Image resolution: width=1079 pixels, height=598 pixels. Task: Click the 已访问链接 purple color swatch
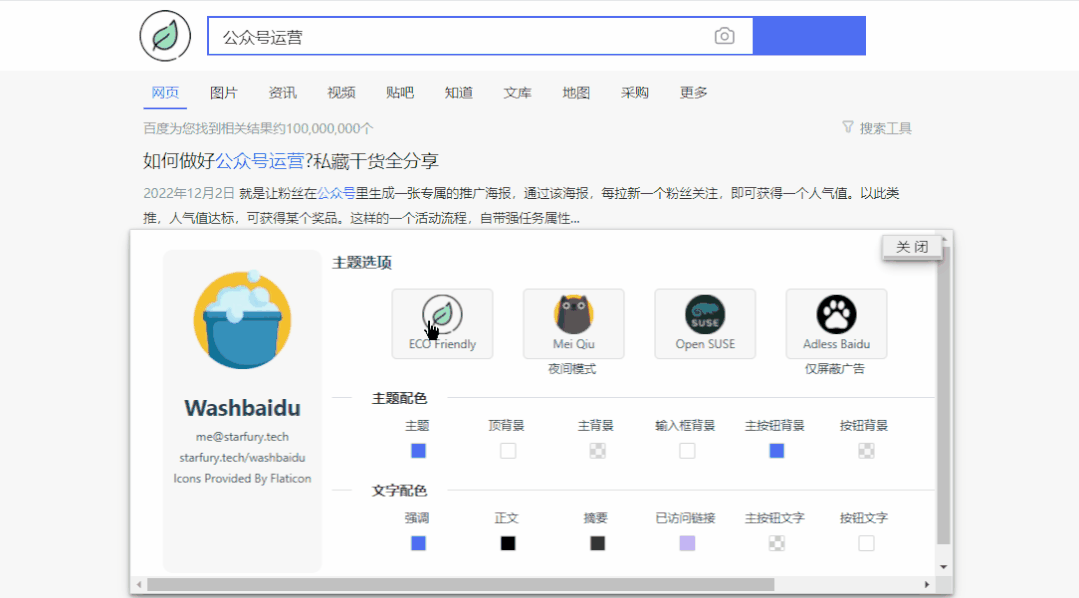[687, 542]
